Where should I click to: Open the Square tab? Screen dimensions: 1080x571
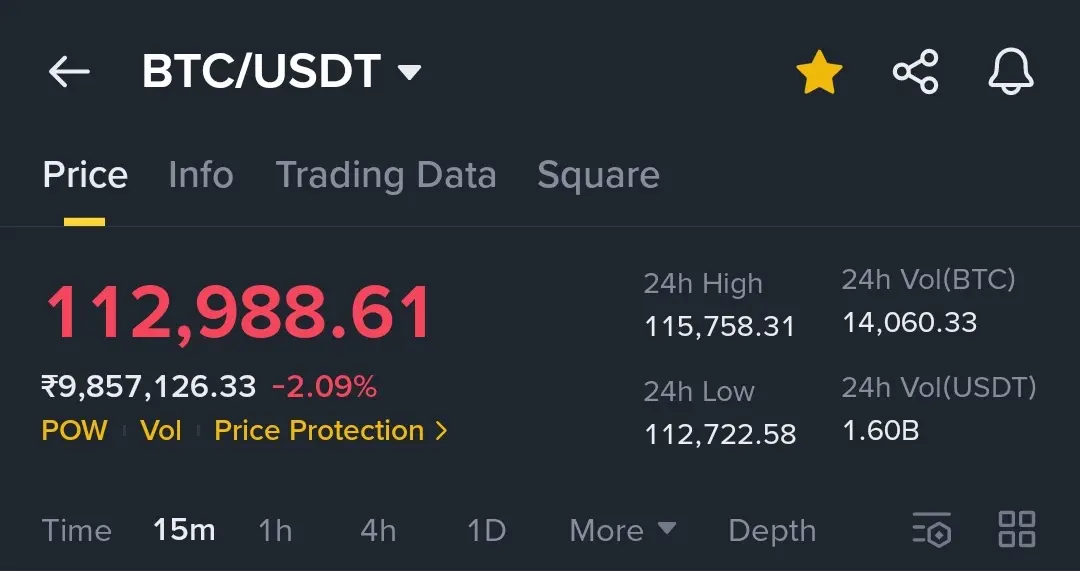[x=598, y=175]
